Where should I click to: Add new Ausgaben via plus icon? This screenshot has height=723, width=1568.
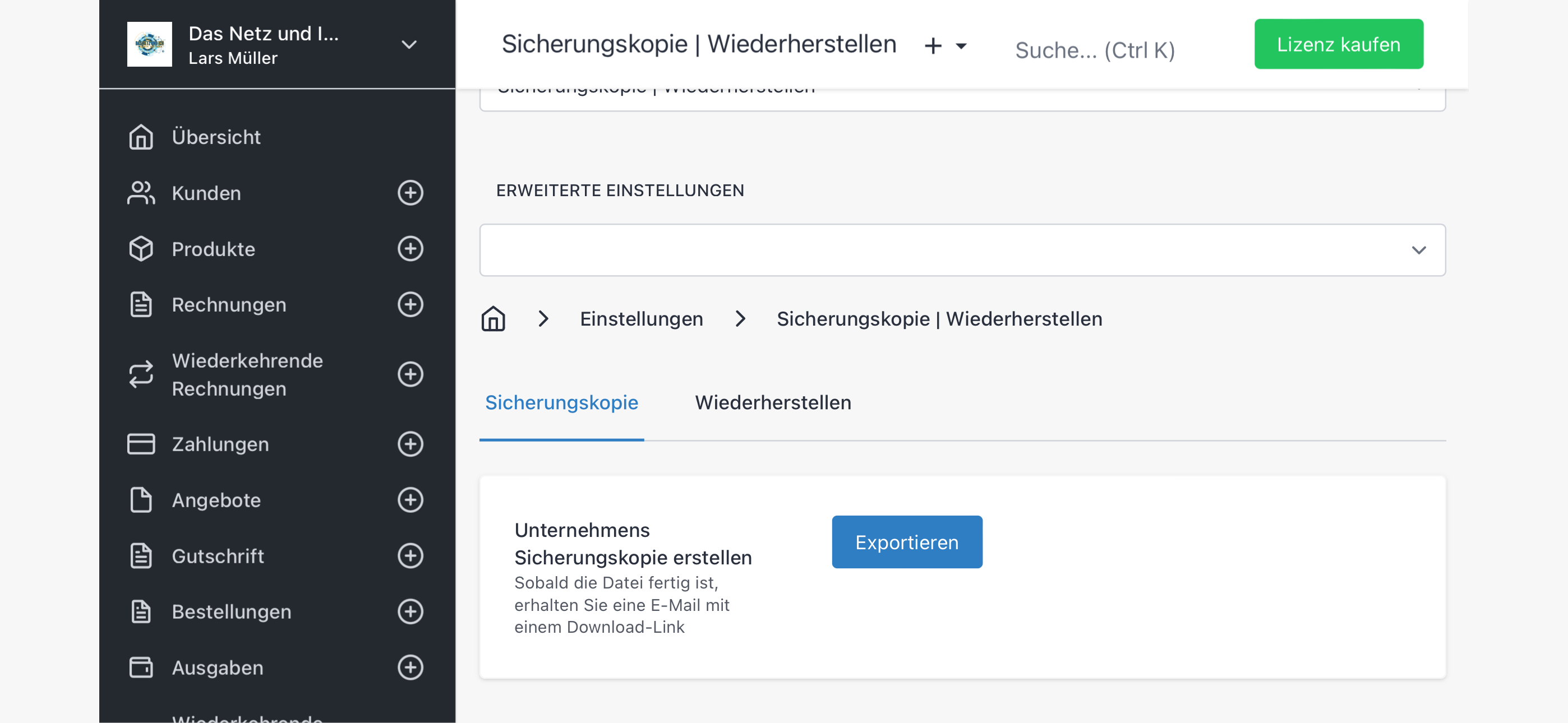click(411, 667)
